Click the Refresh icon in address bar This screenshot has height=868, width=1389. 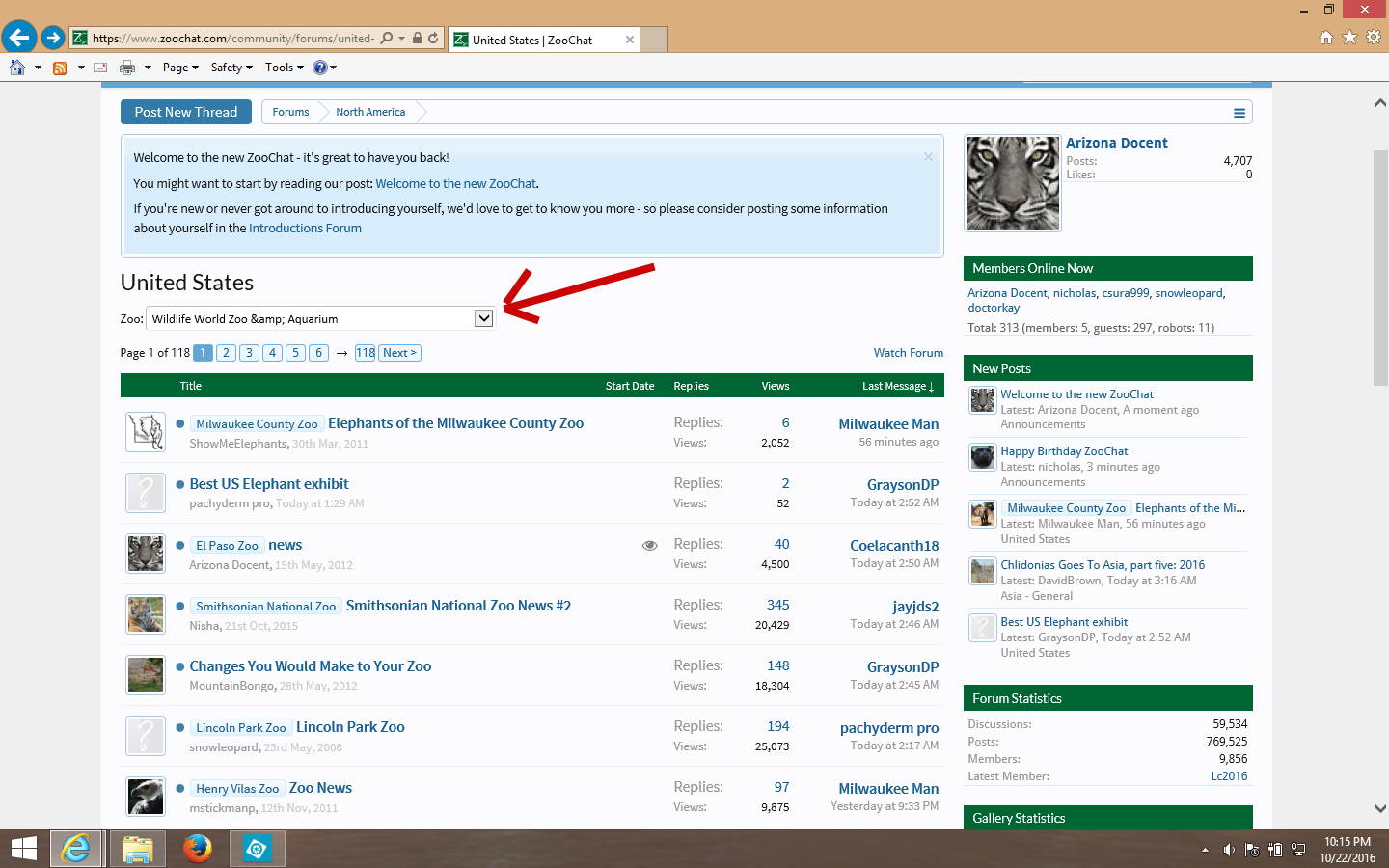pos(433,39)
